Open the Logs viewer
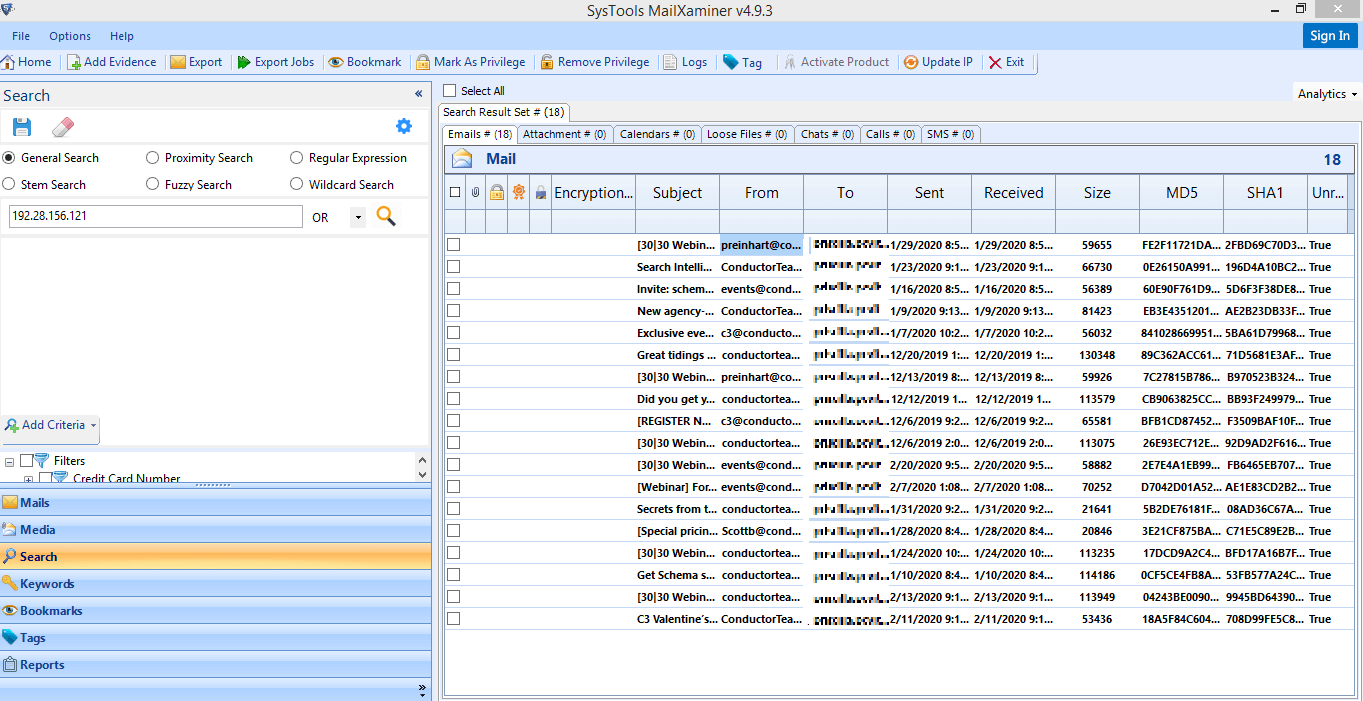 (x=685, y=62)
